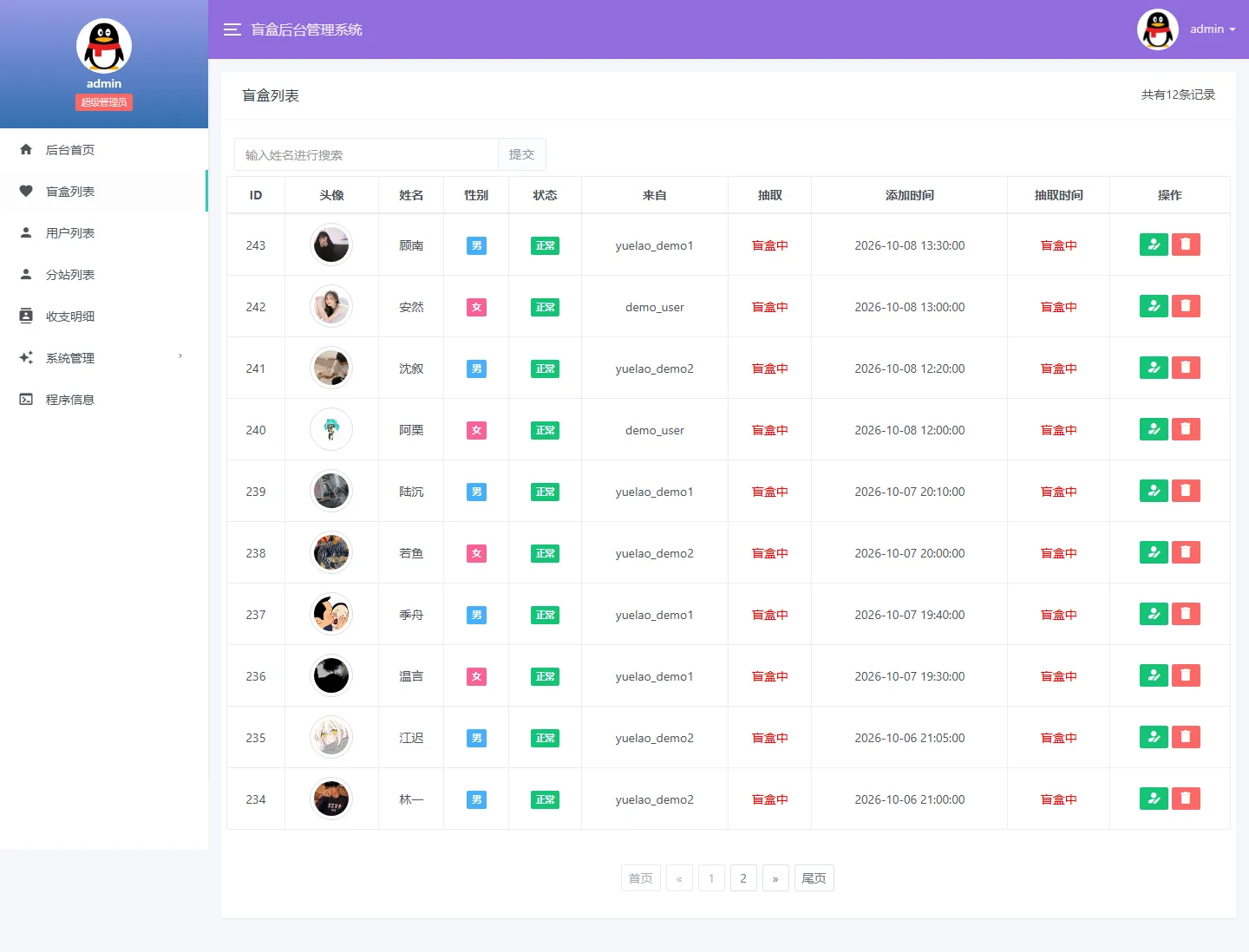This screenshot has height=952, width=1249.
Task: Click the terminal icon beside 程序信息
Action: pyautogui.click(x=26, y=399)
